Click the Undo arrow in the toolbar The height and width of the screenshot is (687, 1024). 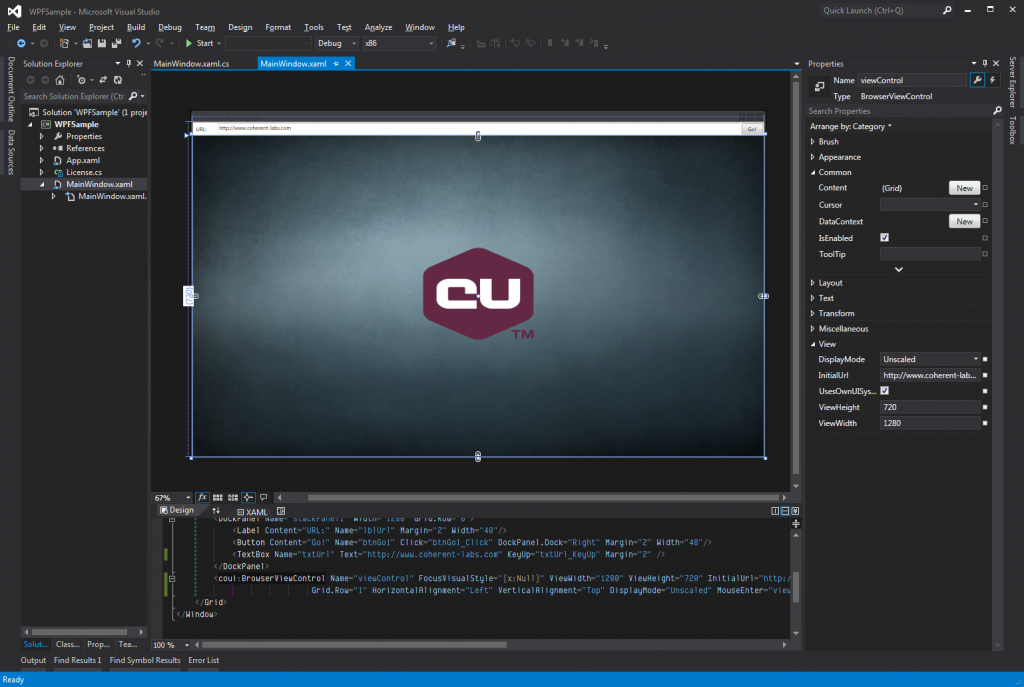coord(136,44)
